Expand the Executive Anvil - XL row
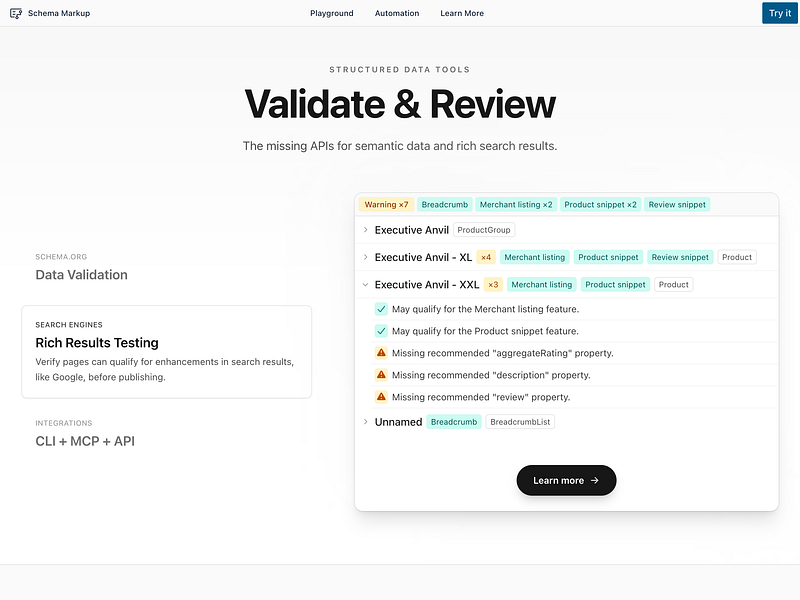The image size is (800, 600). (x=566, y=257)
